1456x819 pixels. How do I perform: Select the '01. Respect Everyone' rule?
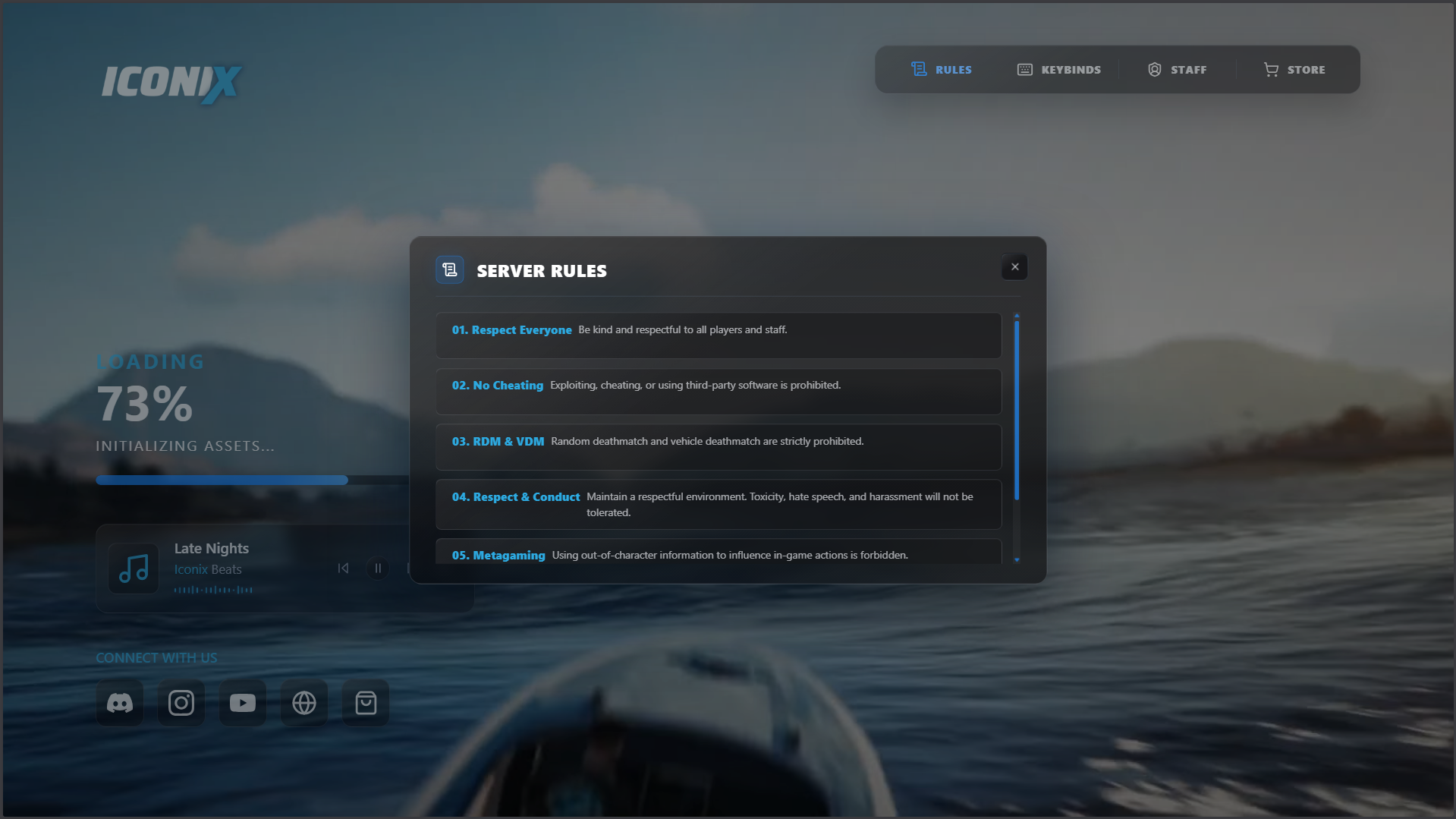[x=719, y=335]
